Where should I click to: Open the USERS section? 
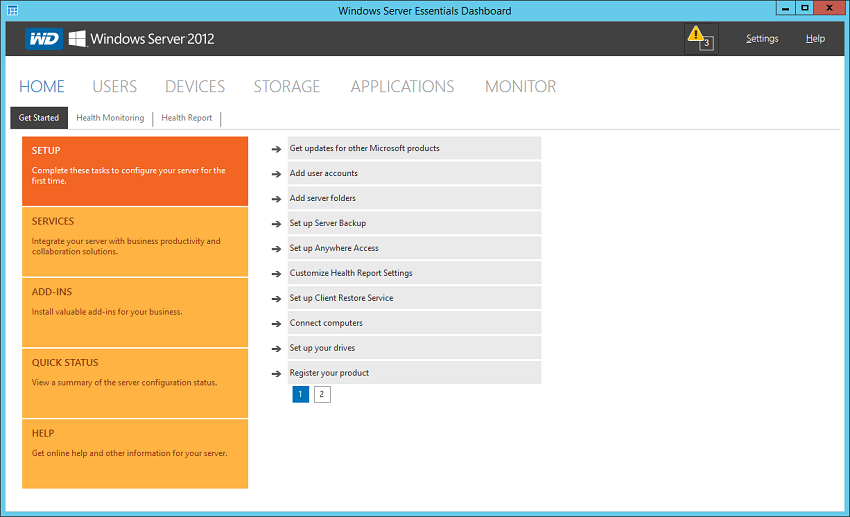[114, 86]
